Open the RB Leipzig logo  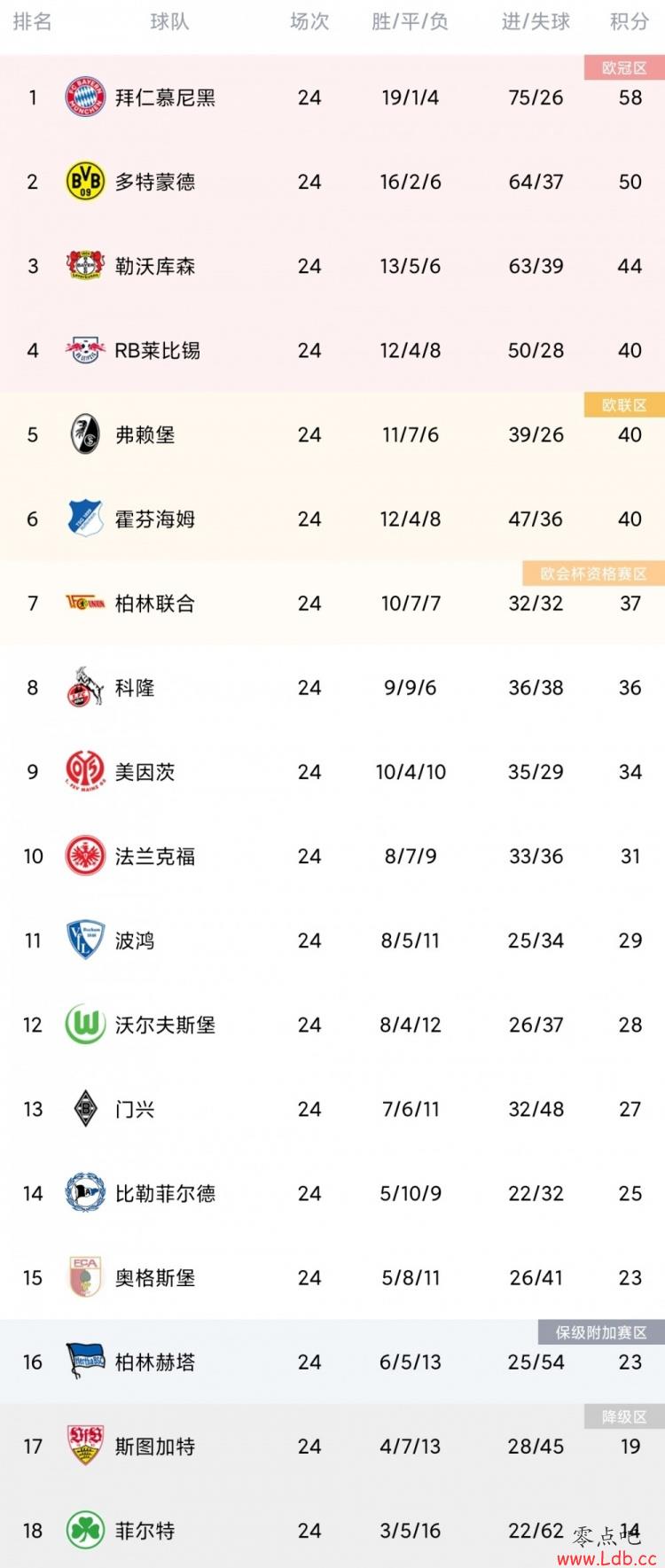tap(85, 350)
